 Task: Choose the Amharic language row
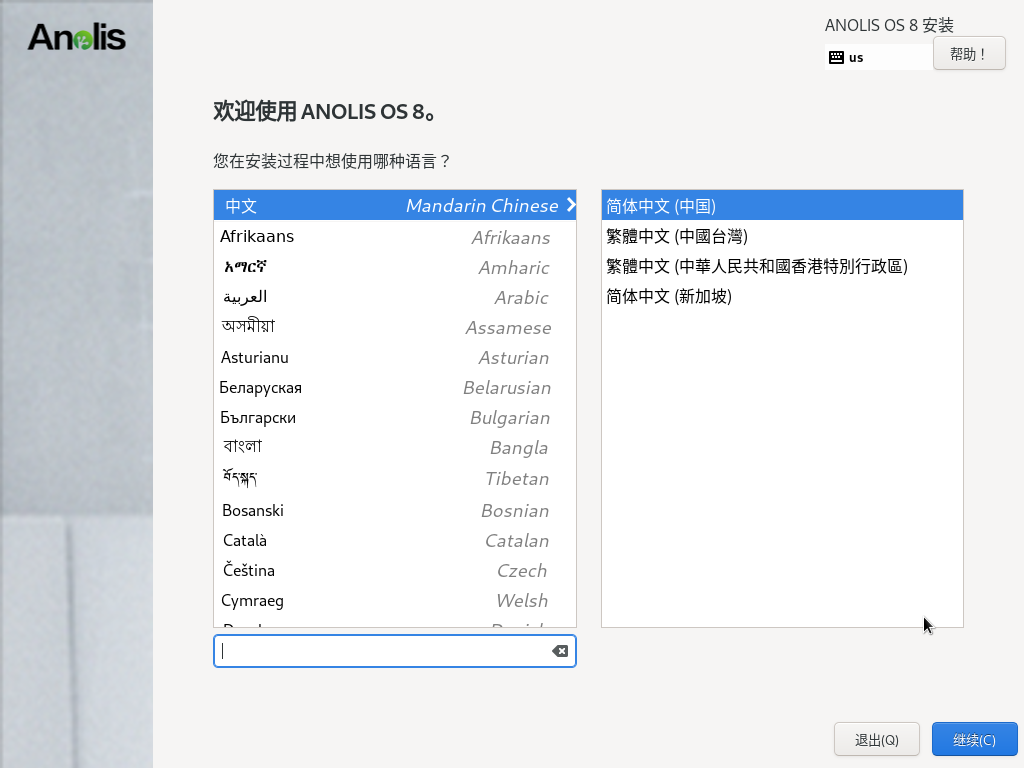[394, 266]
